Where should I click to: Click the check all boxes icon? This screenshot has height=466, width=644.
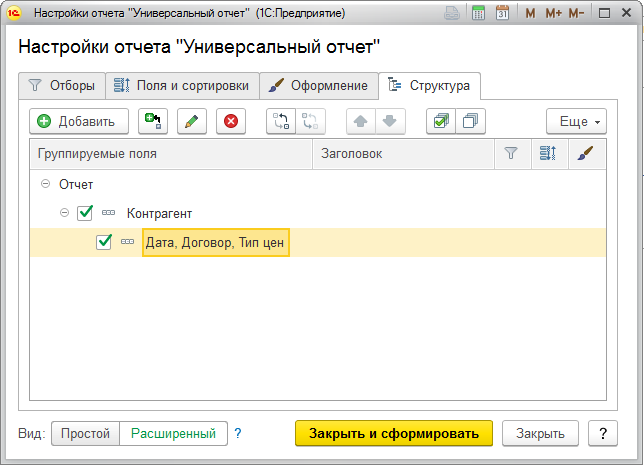pos(439,121)
